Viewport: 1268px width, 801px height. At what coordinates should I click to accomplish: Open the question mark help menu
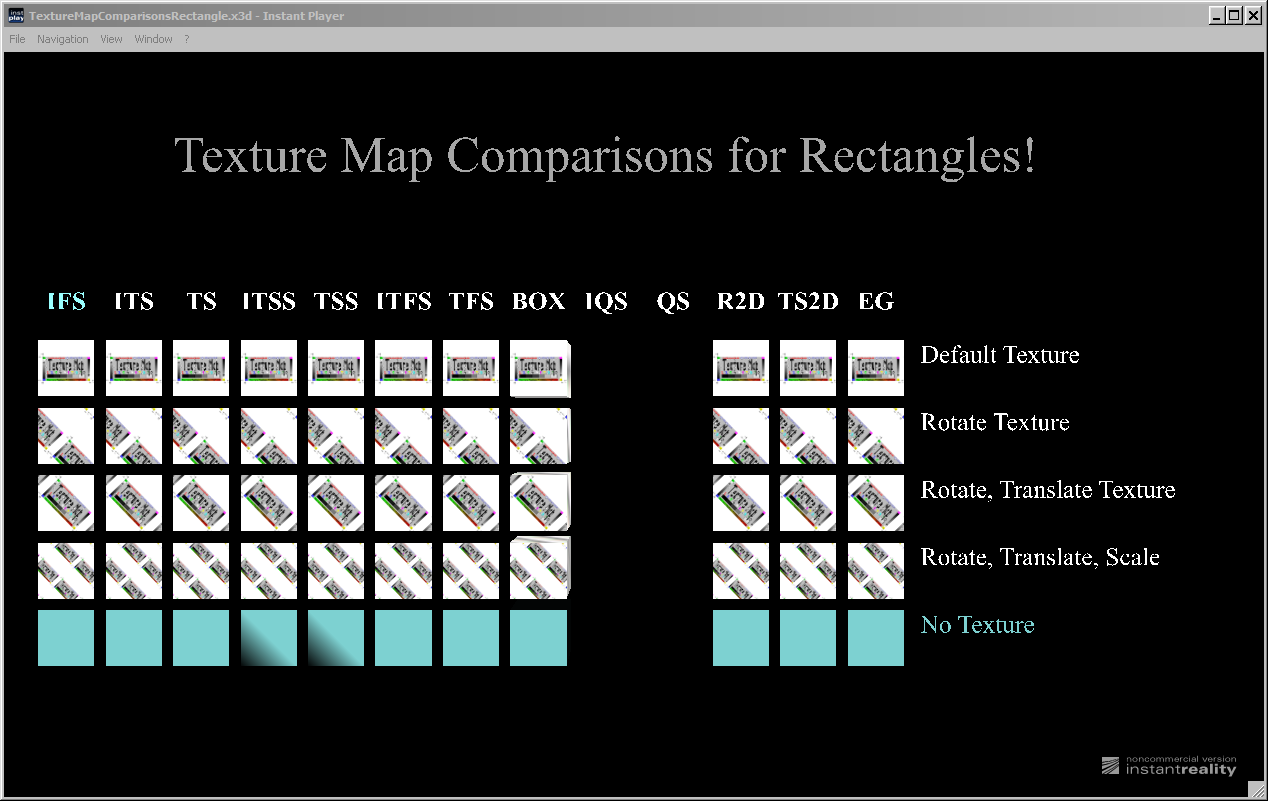click(186, 39)
